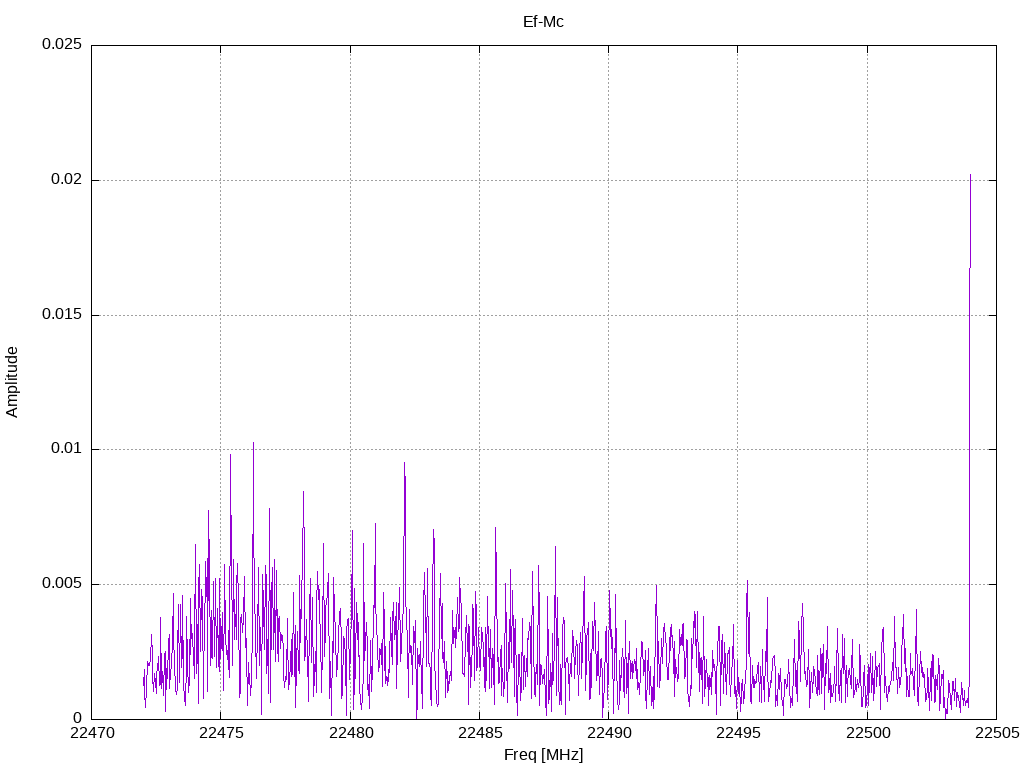Click the plot title Ef-Mc
The image size is (1024, 768).
click(x=543, y=21)
